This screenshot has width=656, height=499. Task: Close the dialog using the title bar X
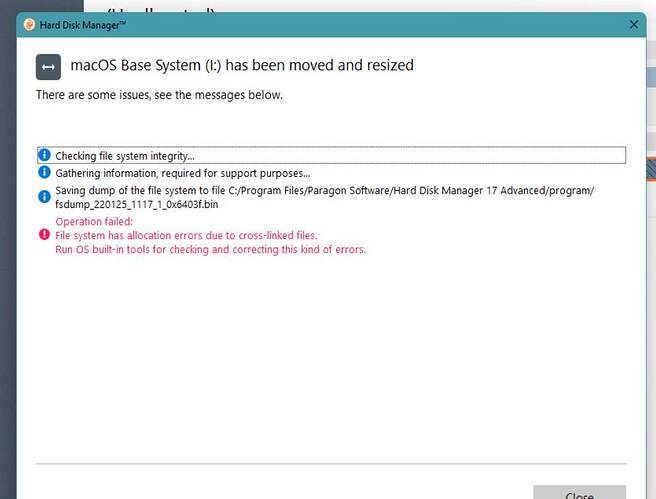(x=632, y=25)
